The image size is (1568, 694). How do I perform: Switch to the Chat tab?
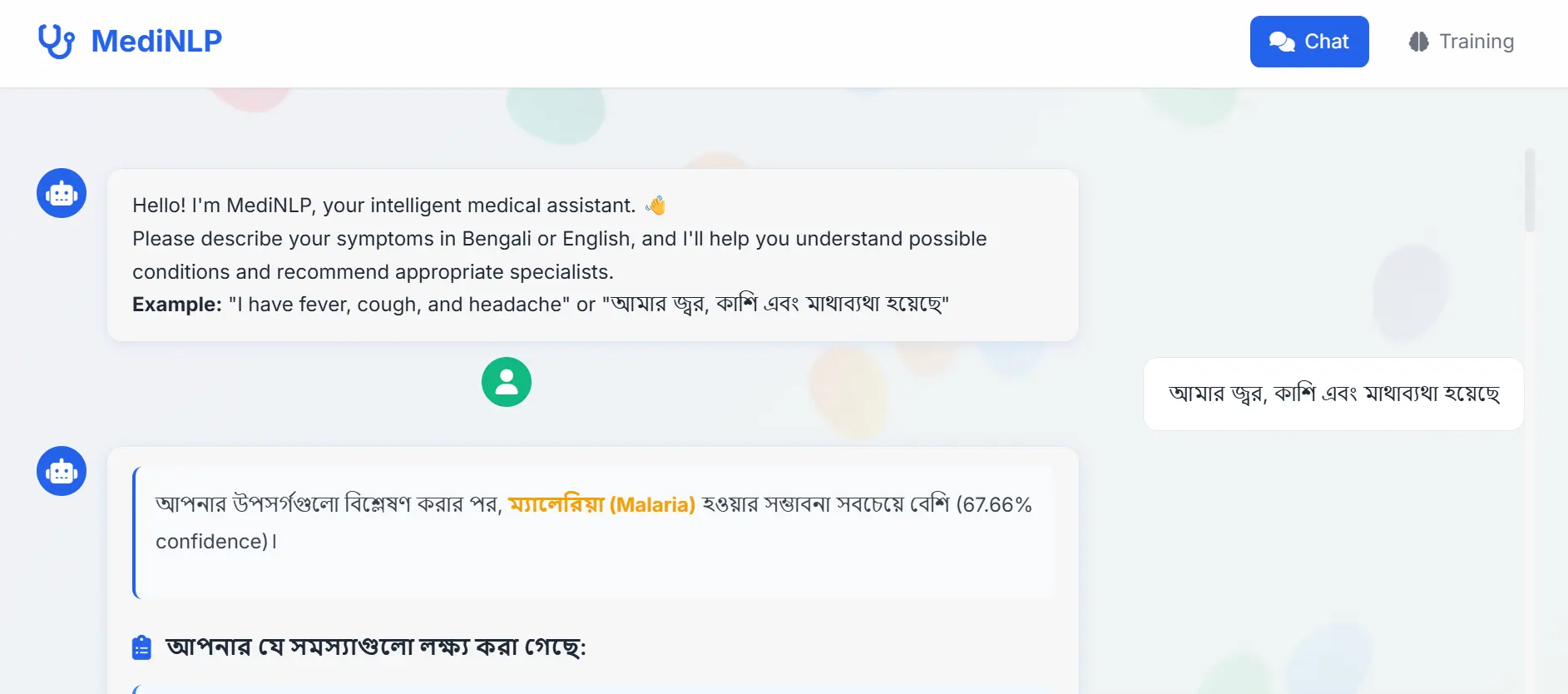coord(1308,42)
